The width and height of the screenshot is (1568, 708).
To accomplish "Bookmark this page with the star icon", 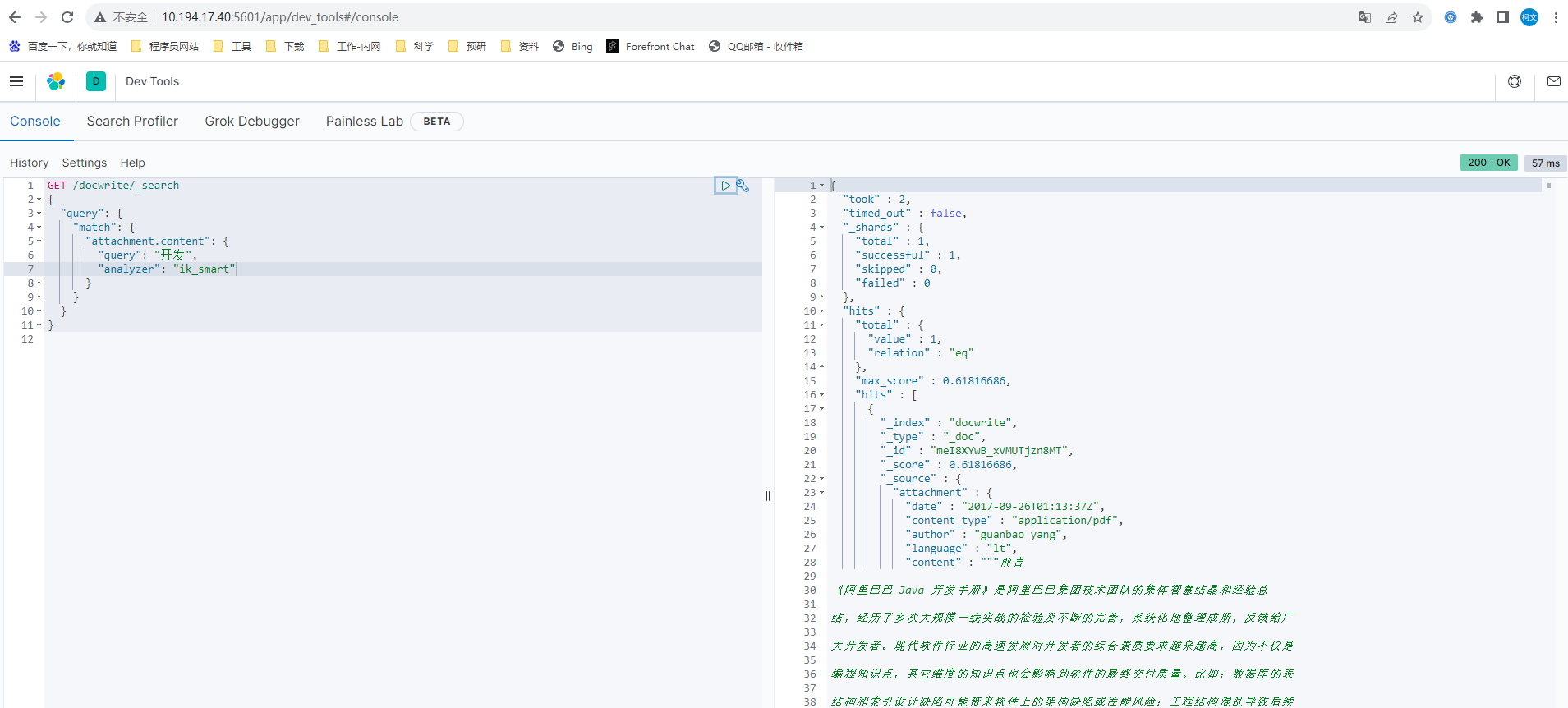I will point(1418,17).
